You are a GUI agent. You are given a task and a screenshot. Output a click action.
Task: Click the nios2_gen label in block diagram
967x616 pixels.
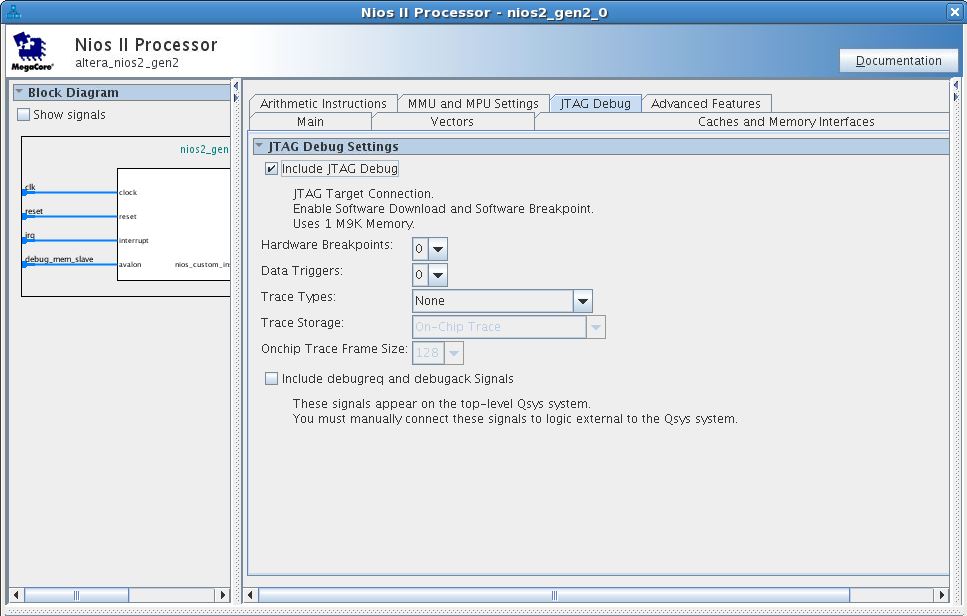(204, 149)
